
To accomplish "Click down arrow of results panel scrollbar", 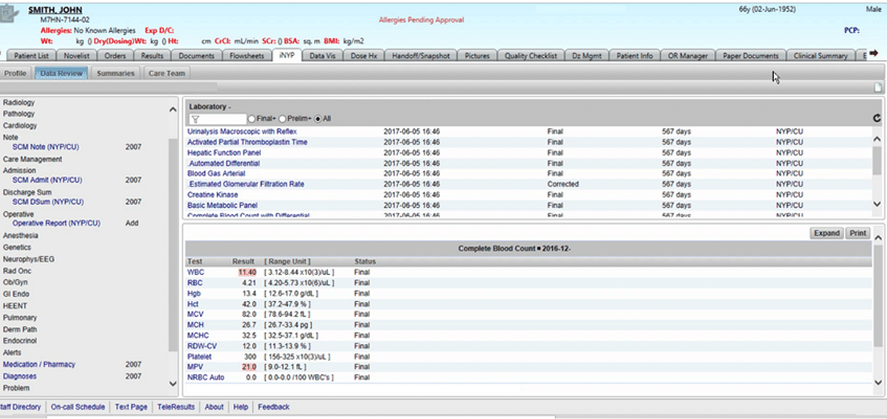I will 877,382.
